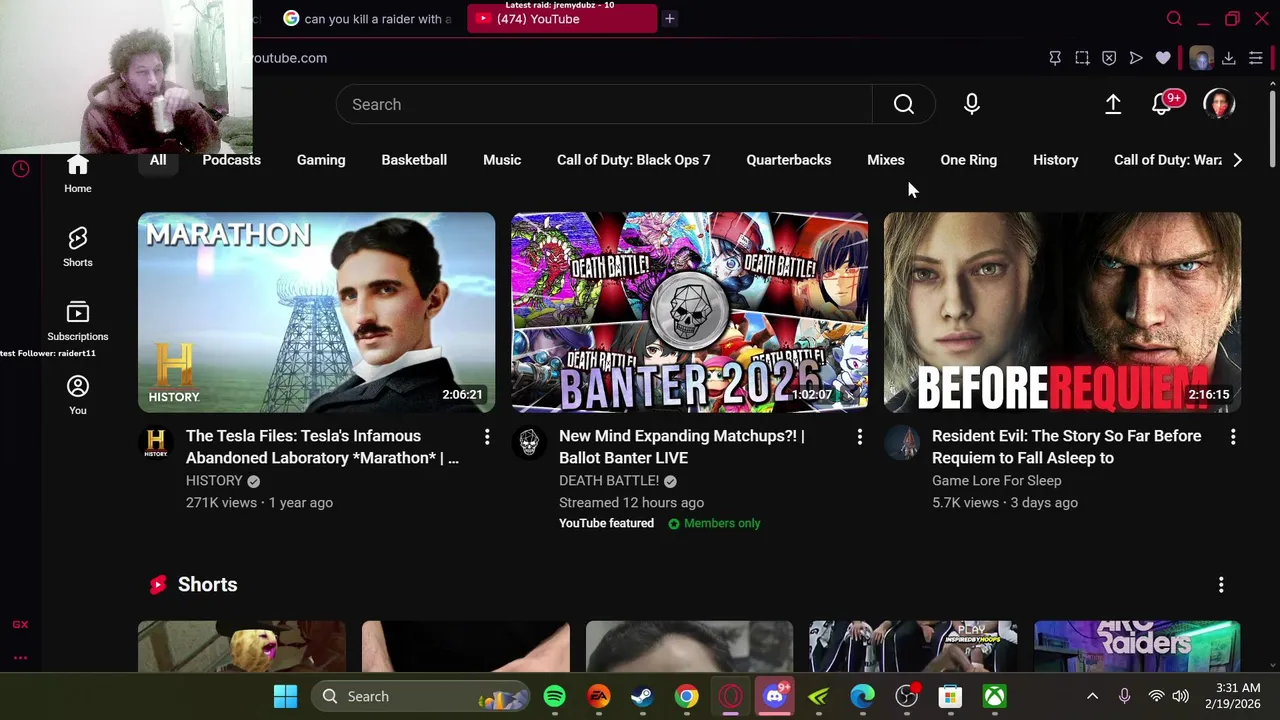Select the Quarterbacks filter chip
The width and height of the screenshot is (1280, 720).
(x=788, y=160)
